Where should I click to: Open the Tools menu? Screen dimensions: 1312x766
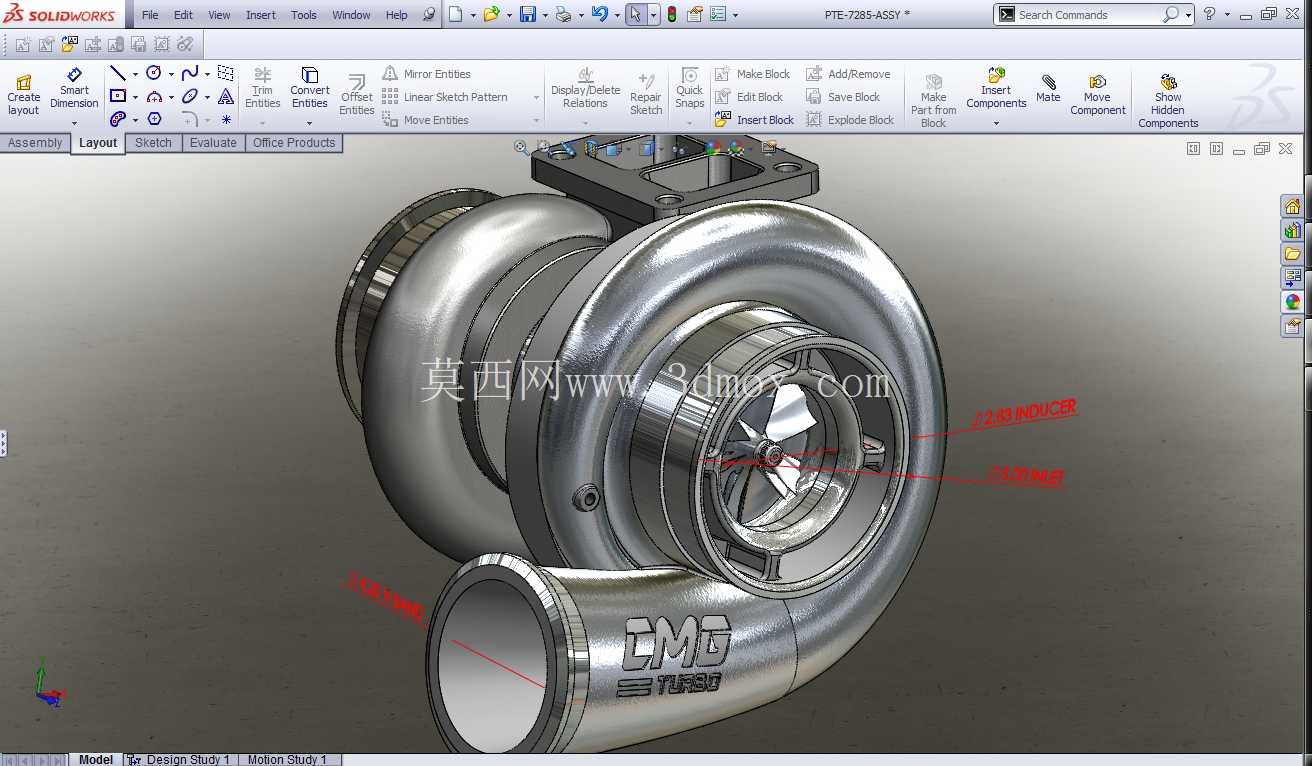304,15
